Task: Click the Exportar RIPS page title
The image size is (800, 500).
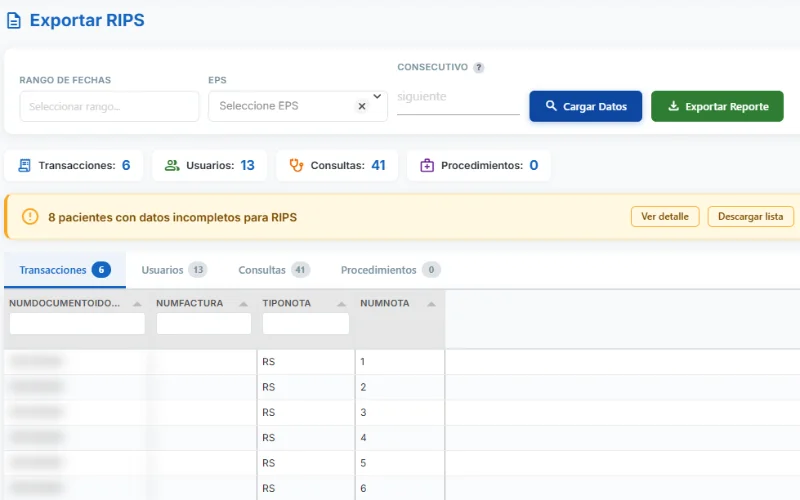Action: pyautogui.click(x=87, y=20)
